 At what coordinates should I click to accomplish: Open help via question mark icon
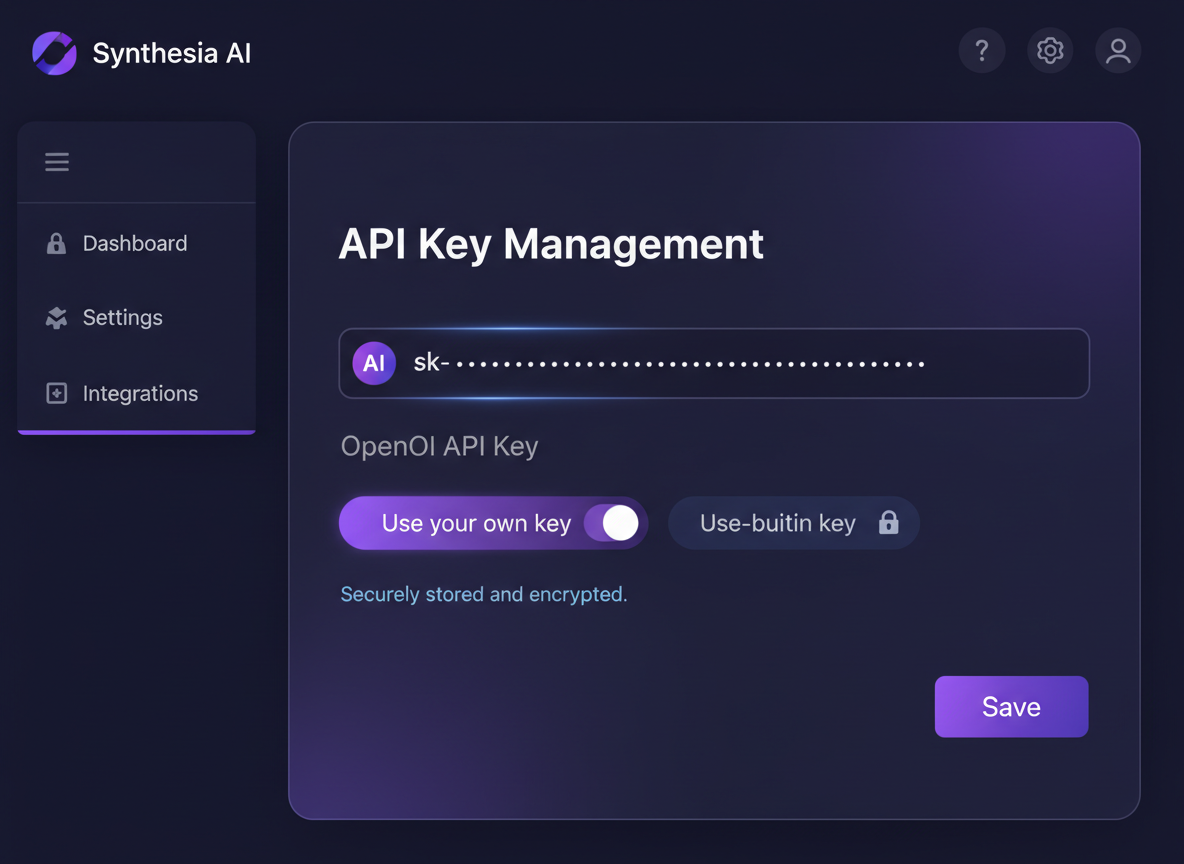[x=982, y=51]
